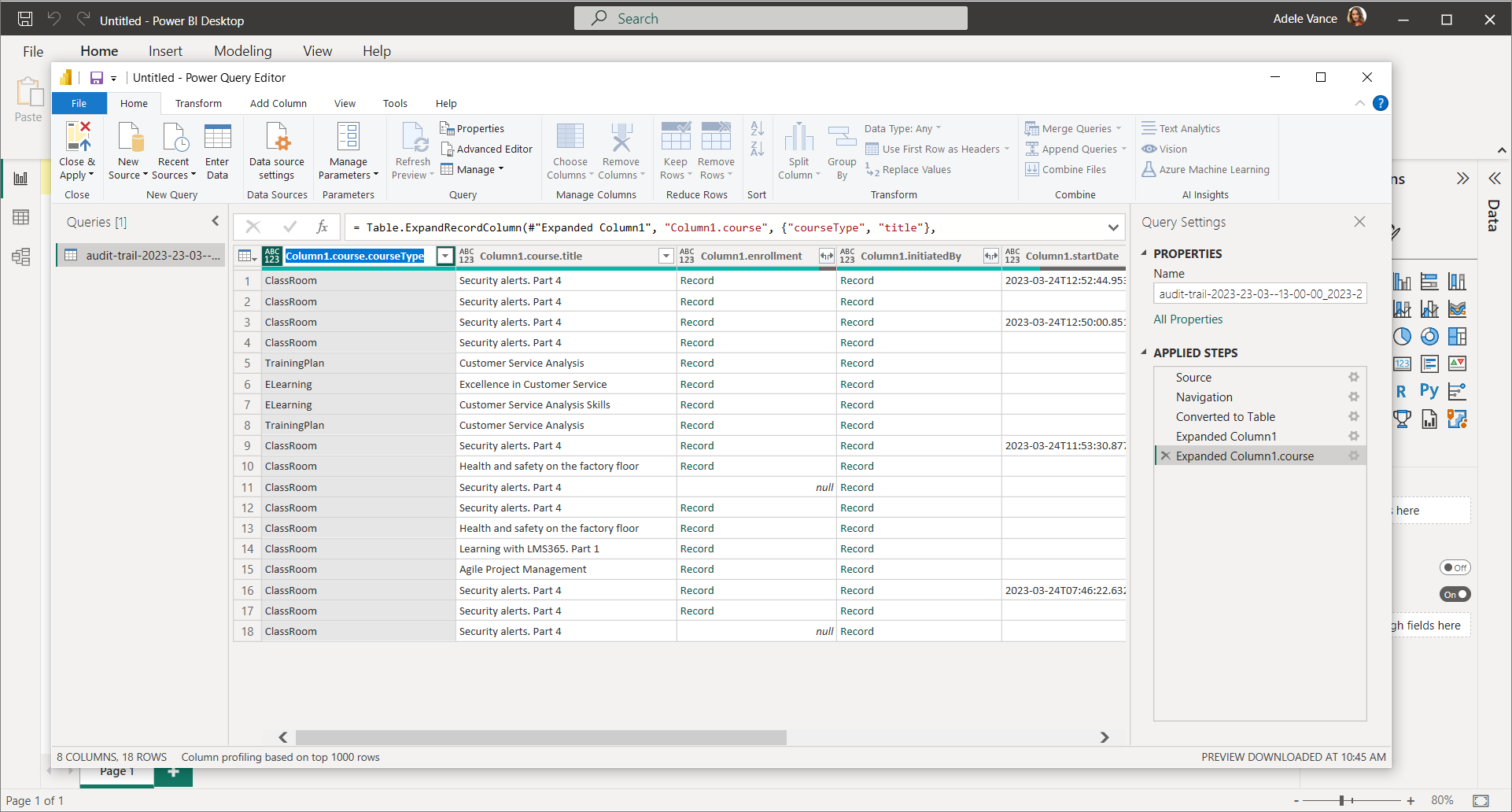Image resolution: width=1512 pixels, height=812 pixels.
Task: Open the Keep Rows dropdown
Action: click(x=676, y=168)
